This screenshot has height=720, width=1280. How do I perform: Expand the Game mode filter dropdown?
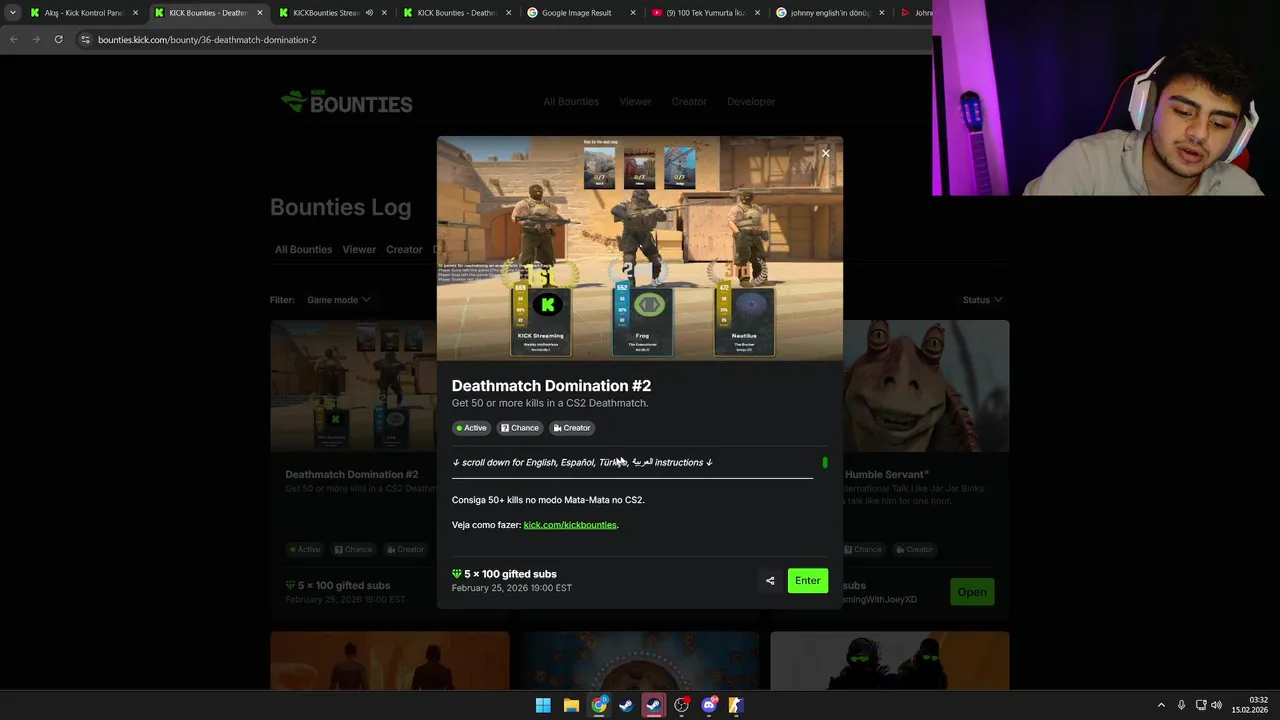[x=338, y=300]
